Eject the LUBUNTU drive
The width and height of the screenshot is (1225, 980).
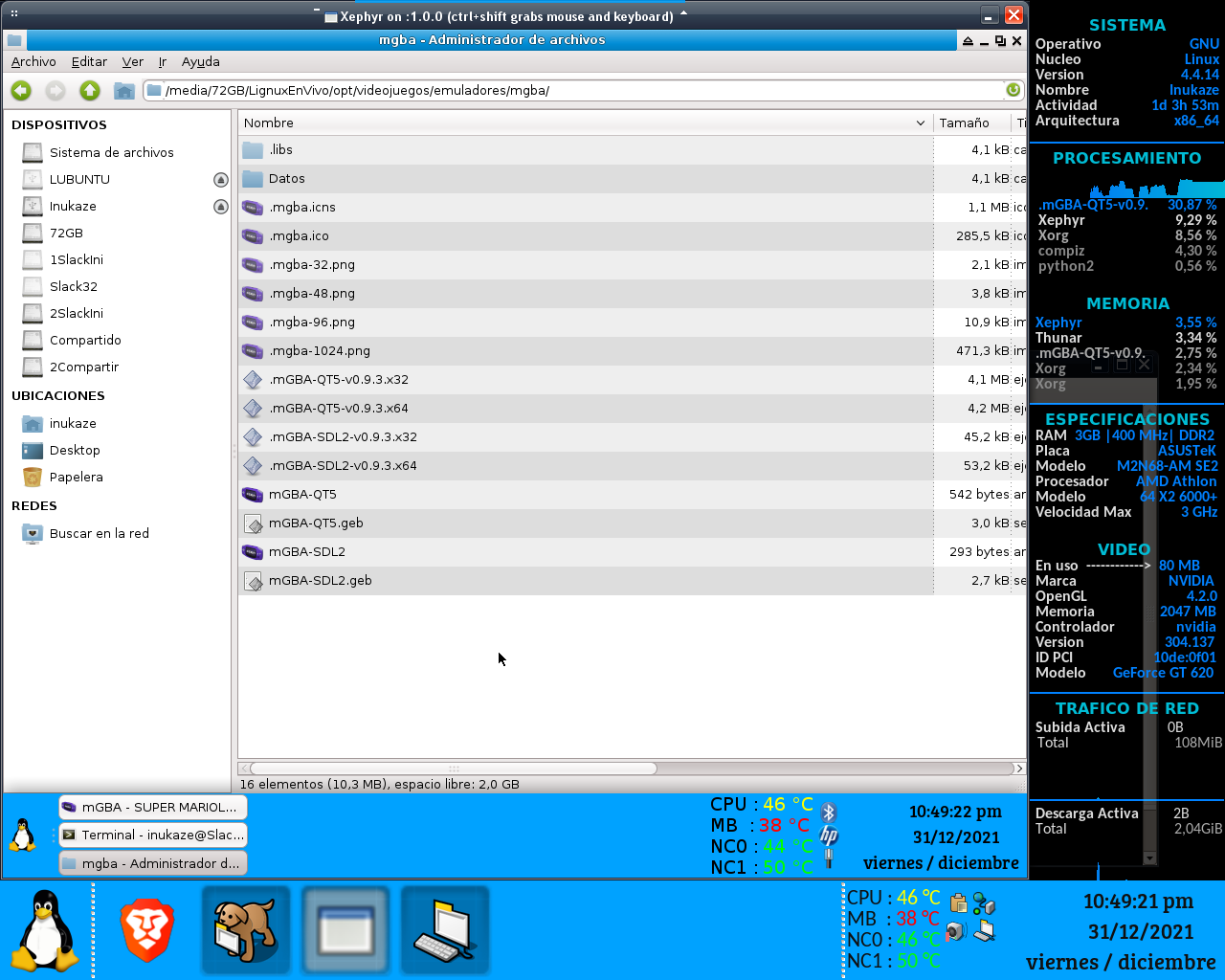221,179
